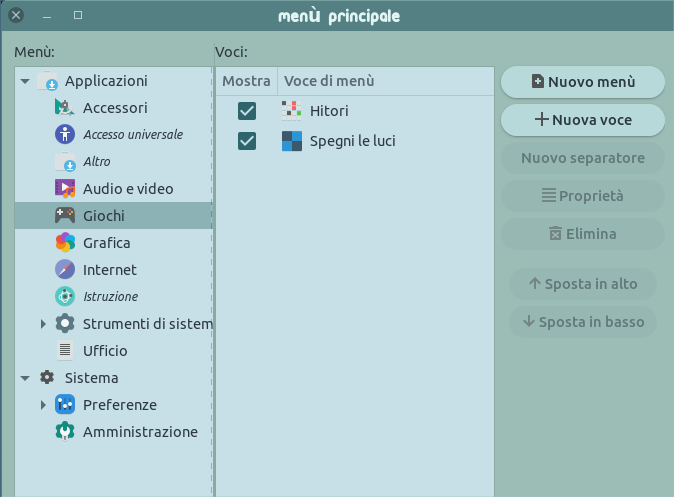Image resolution: width=674 pixels, height=497 pixels.
Task: Expand the Strumenti di sistema submenu
Action: pos(43,324)
